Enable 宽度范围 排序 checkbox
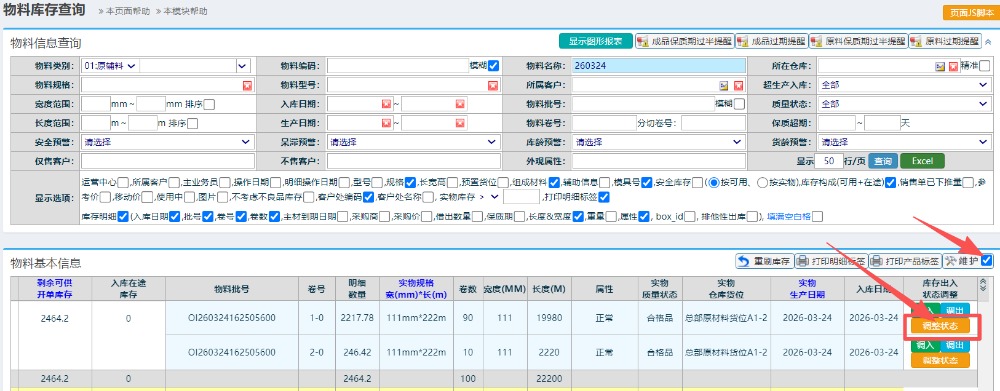This screenshot has height=391, width=1000. click(x=209, y=104)
